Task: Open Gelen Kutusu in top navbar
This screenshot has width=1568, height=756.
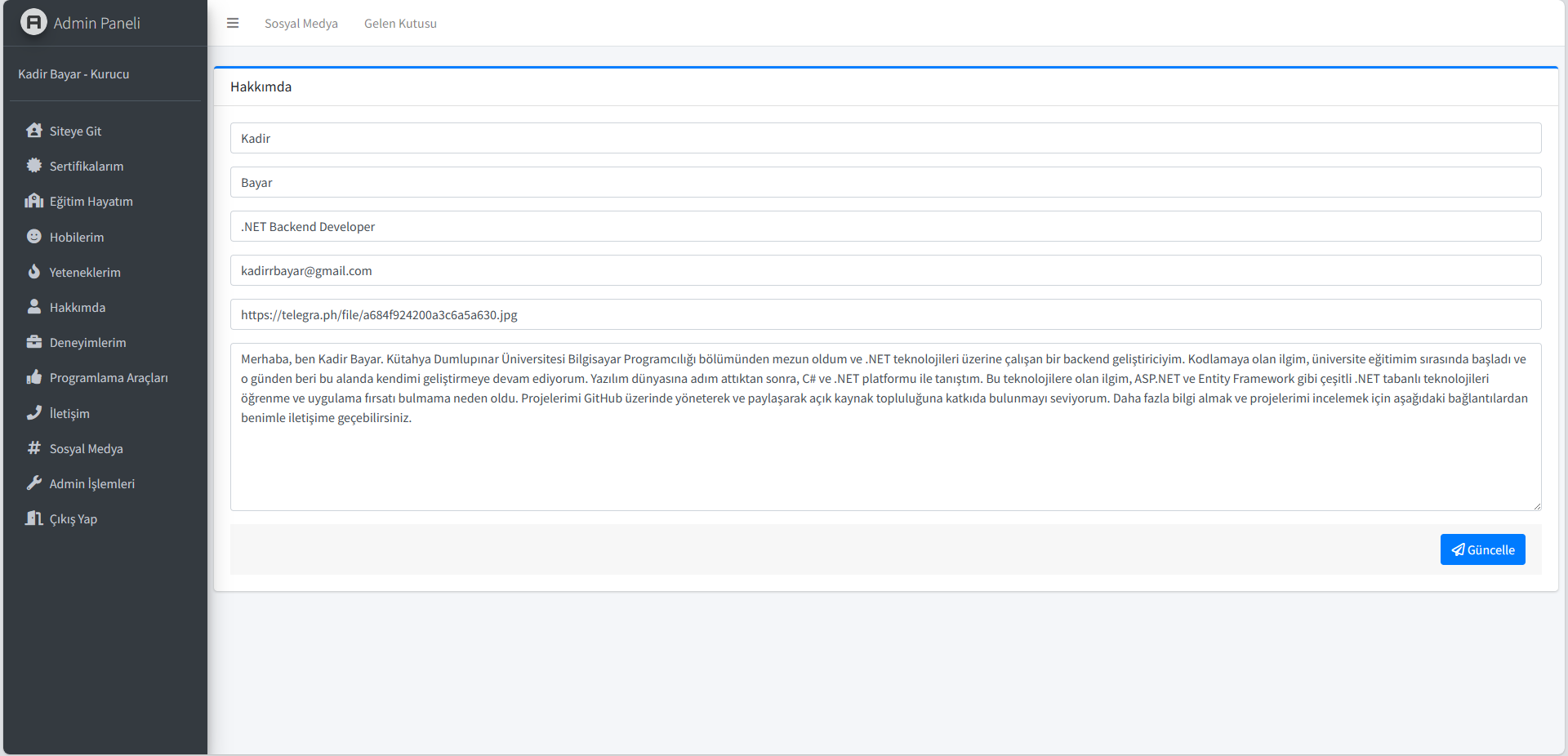Action: click(400, 24)
